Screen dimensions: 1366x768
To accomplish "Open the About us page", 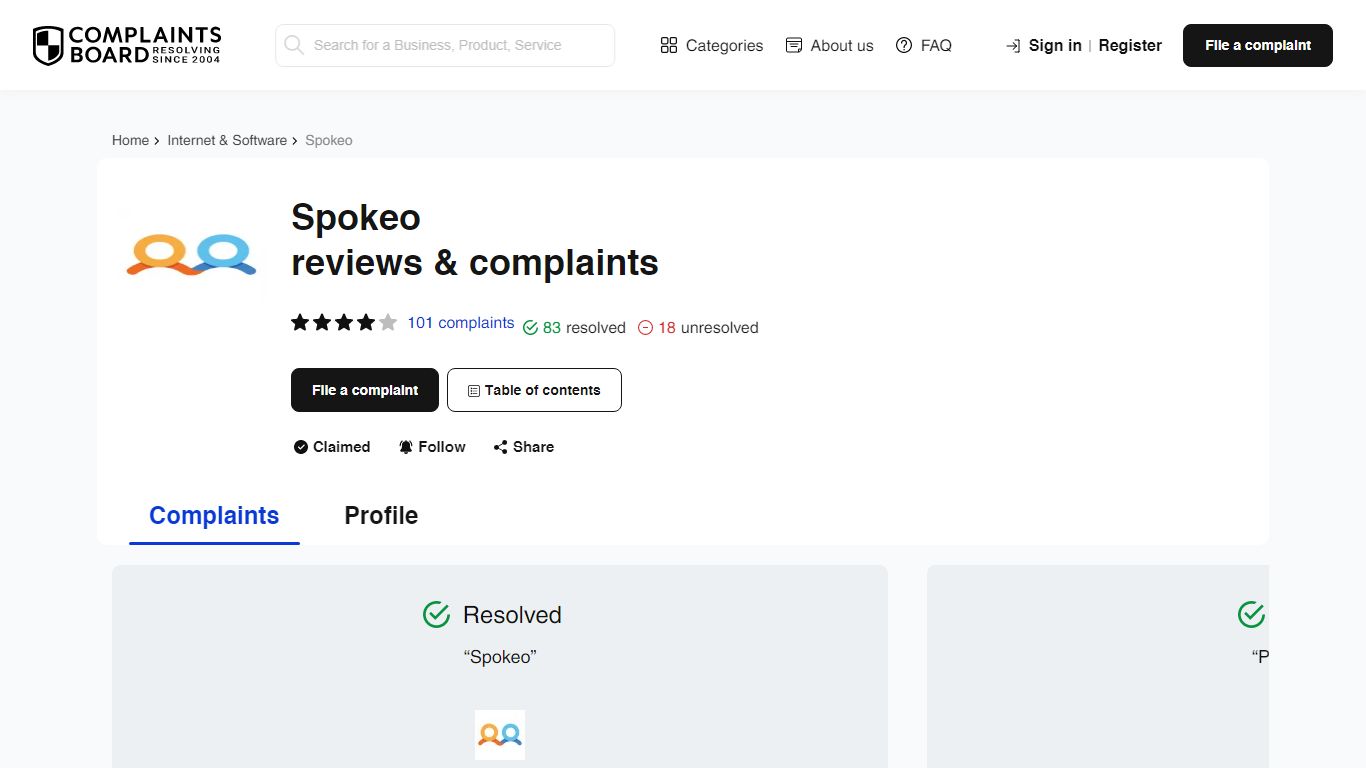I will click(830, 45).
